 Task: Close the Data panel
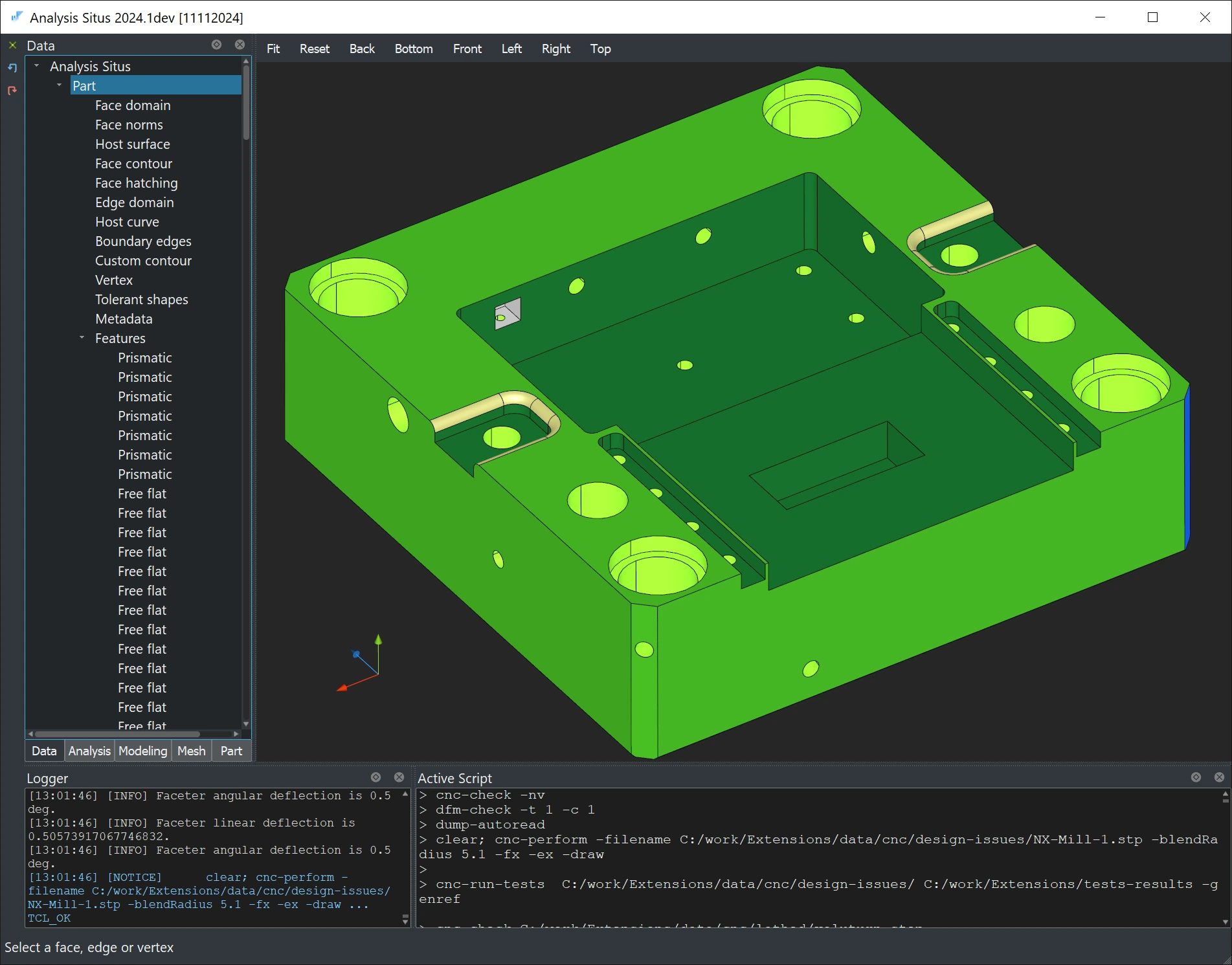(240, 45)
